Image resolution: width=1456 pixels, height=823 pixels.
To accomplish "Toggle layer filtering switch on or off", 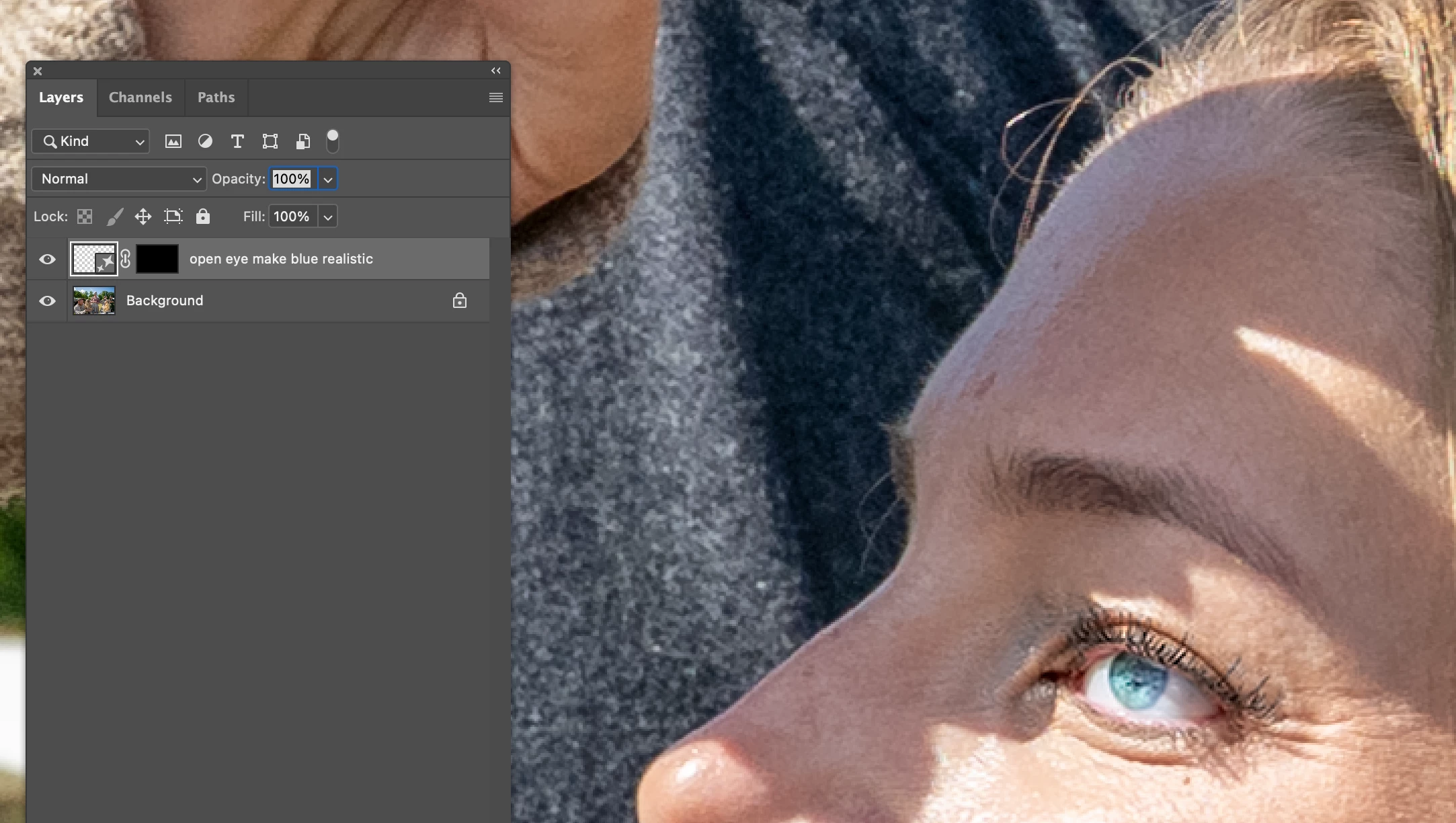I will point(333,141).
